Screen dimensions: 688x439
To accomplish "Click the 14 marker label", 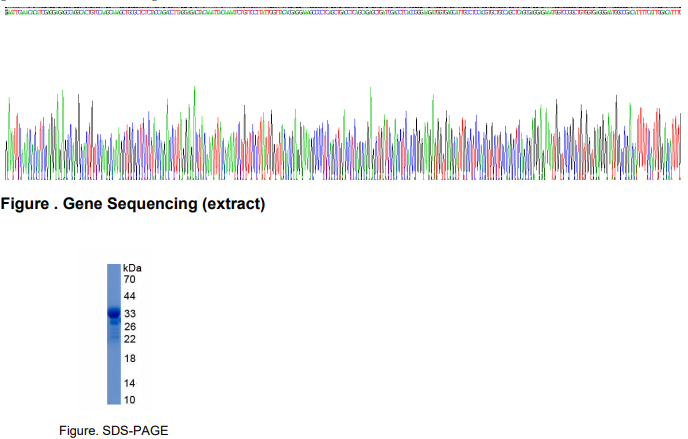I will point(129,383).
